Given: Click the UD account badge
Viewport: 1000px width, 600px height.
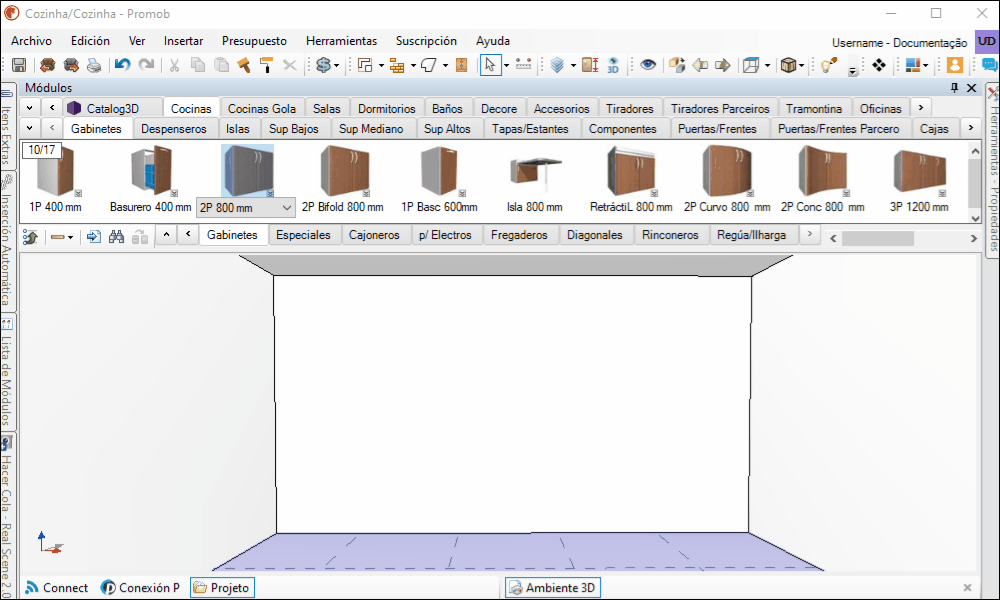Looking at the screenshot, I should [x=987, y=41].
